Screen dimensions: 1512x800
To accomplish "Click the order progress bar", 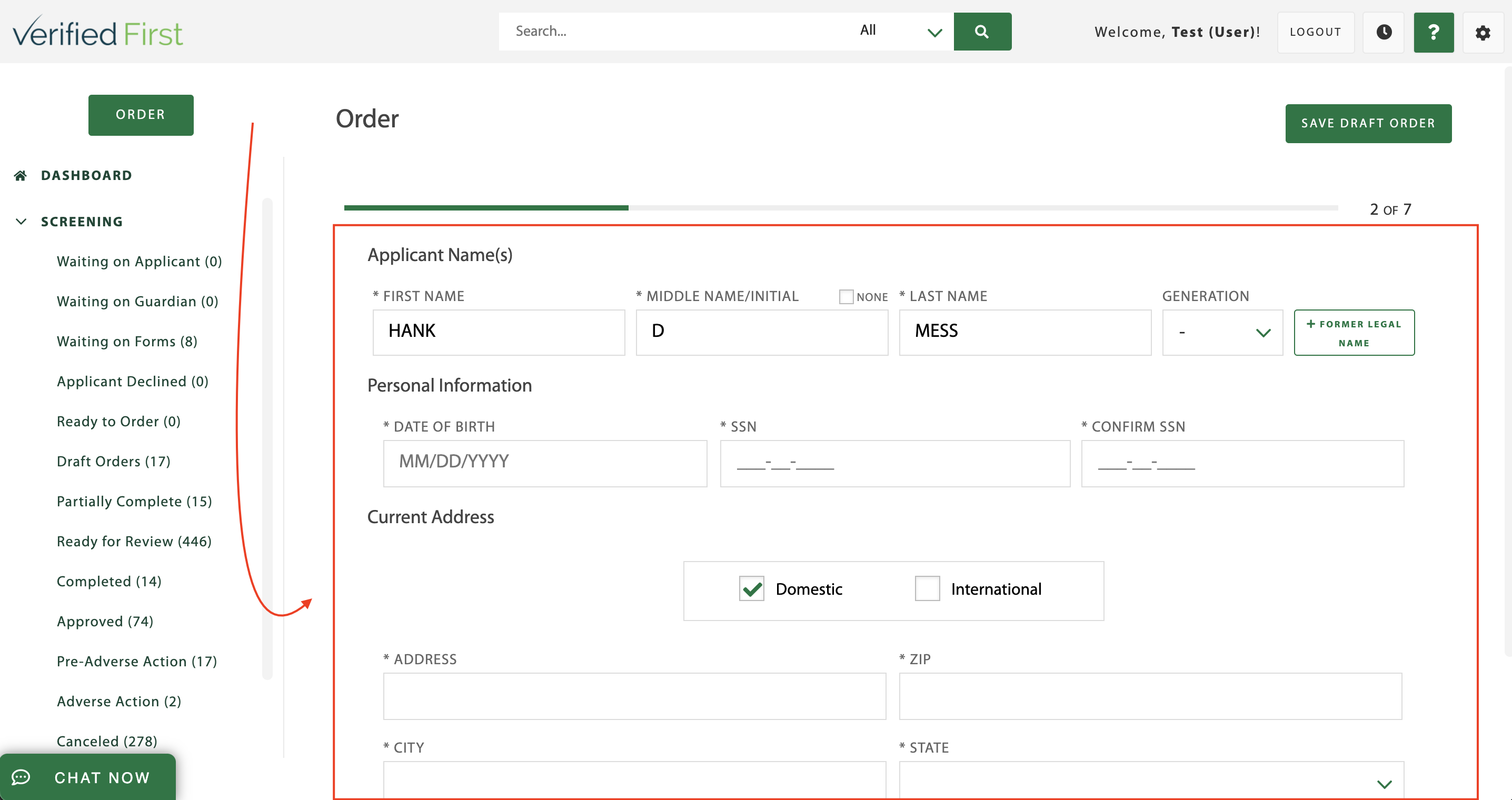I will [841, 208].
